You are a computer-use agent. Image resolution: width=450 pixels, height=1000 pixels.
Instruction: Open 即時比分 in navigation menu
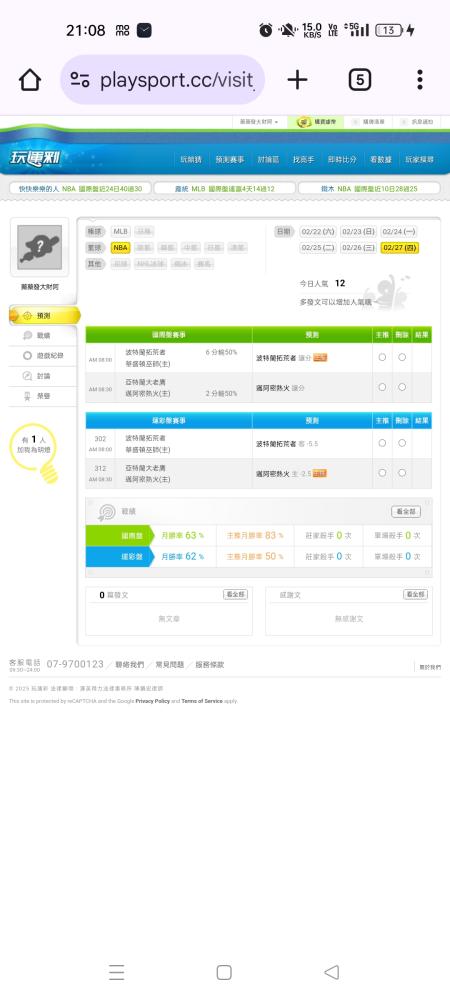click(x=342, y=159)
